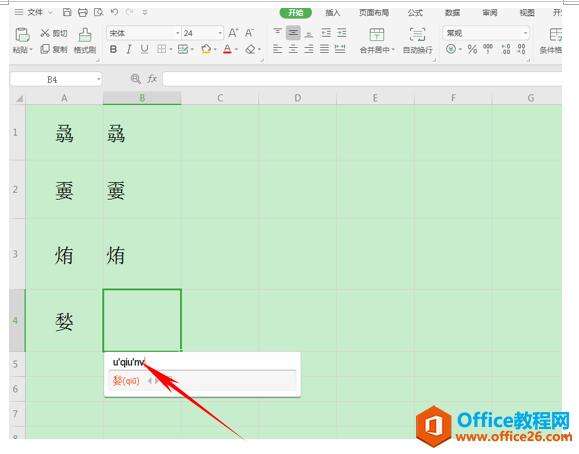Click the Save icon in quick access bar

[x=67, y=12]
